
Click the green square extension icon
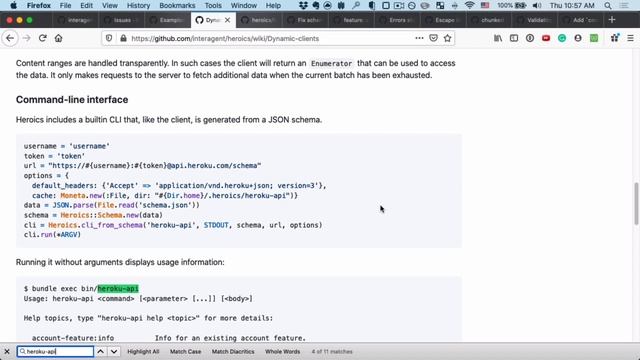pyautogui.click(x=594, y=38)
